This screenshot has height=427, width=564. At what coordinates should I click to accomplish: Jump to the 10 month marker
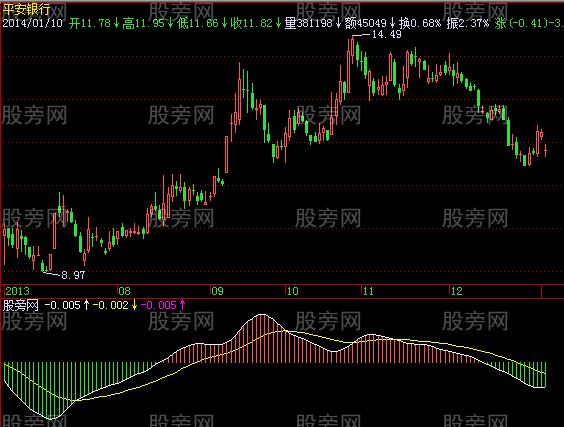(292, 291)
